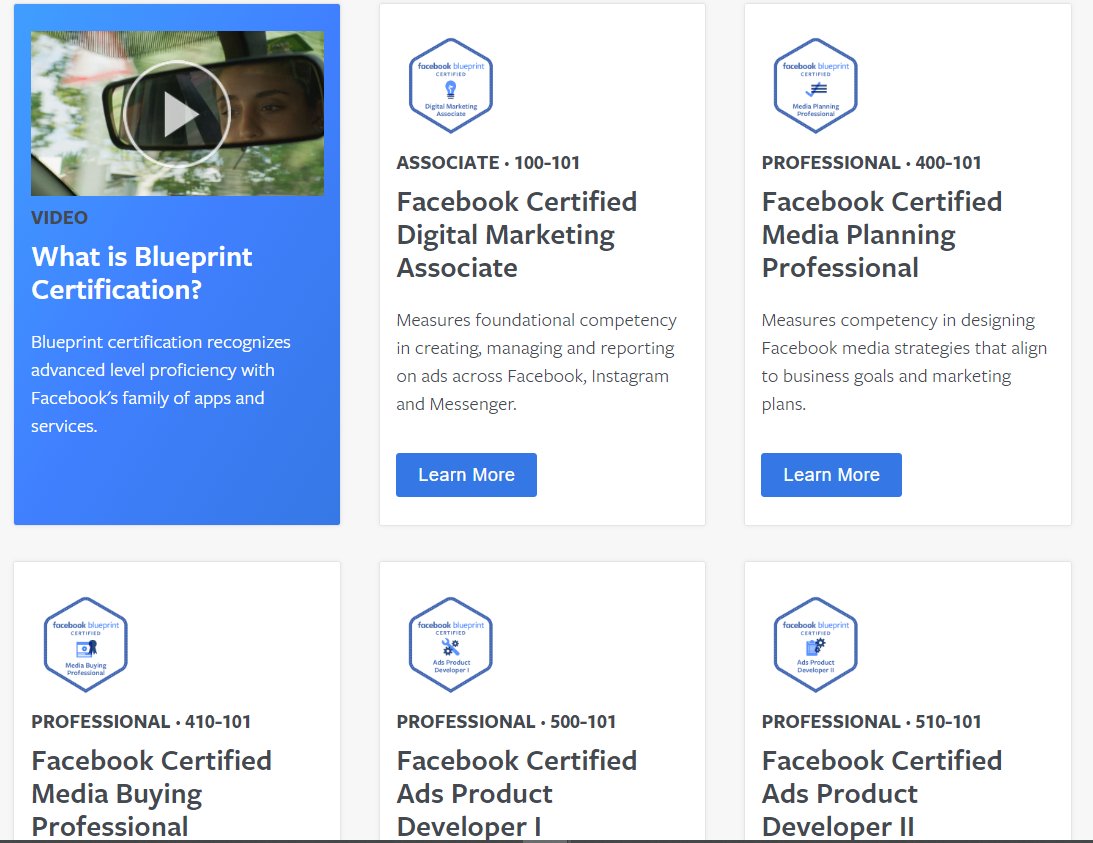Select the Facebook Certified Ads Product Developer I title
Viewport: 1093px width, 843px height.
517,793
